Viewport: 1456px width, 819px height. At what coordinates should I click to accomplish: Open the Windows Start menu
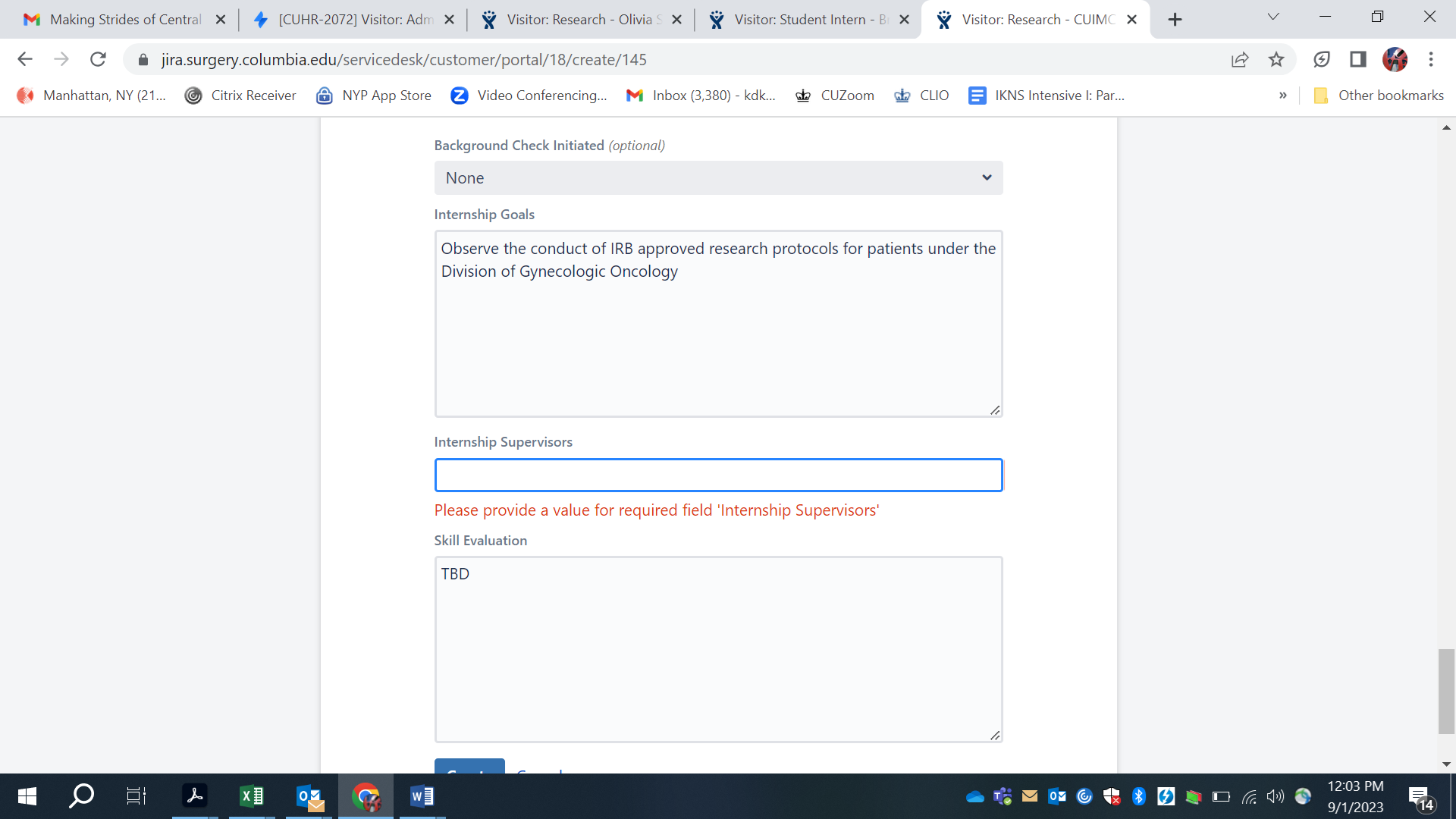pyautogui.click(x=27, y=796)
